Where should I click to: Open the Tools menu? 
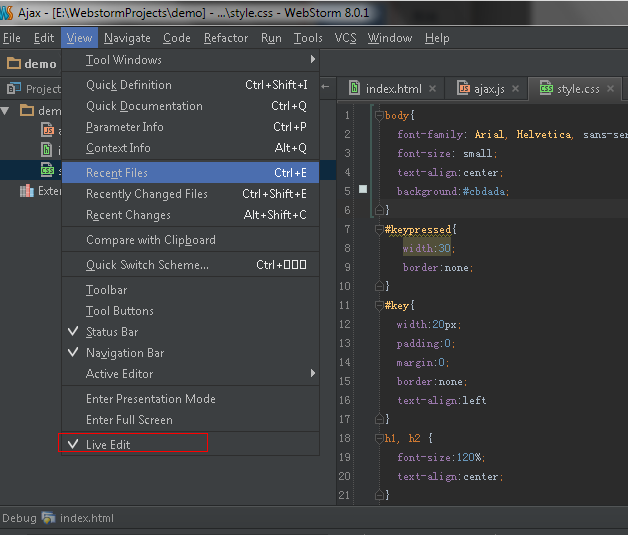click(308, 38)
